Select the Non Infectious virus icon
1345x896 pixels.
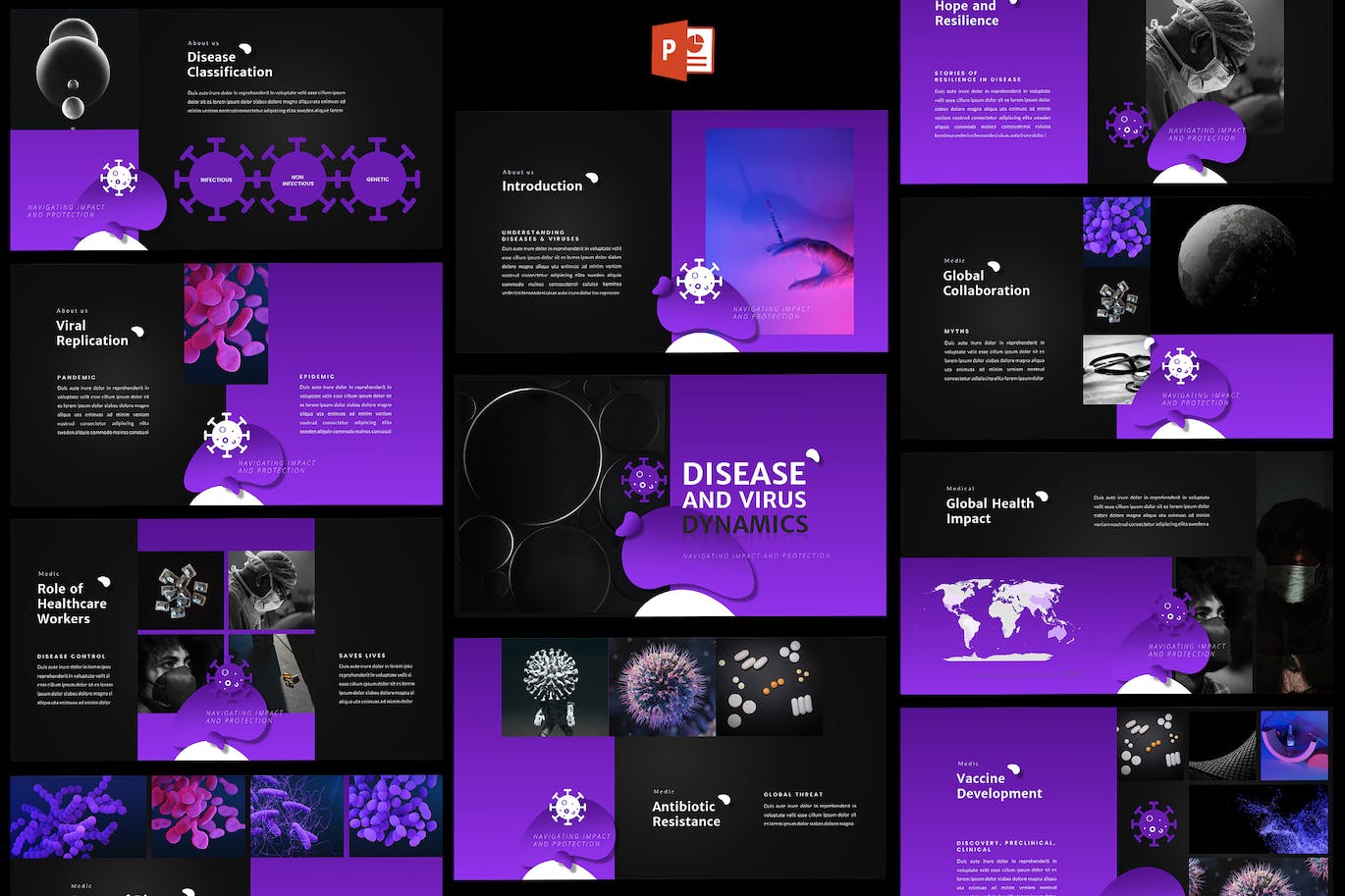tap(297, 179)
